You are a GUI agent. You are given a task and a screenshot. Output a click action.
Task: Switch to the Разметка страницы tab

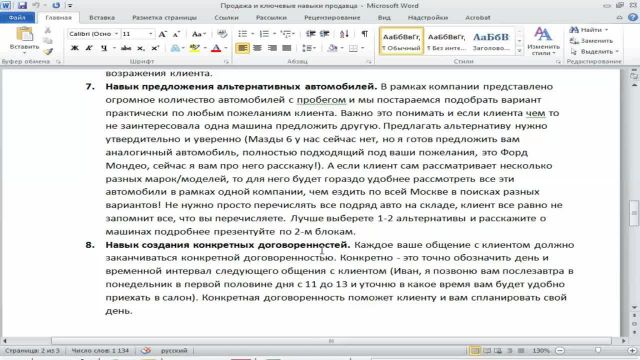pyautogui.click(x=164, y=18)
